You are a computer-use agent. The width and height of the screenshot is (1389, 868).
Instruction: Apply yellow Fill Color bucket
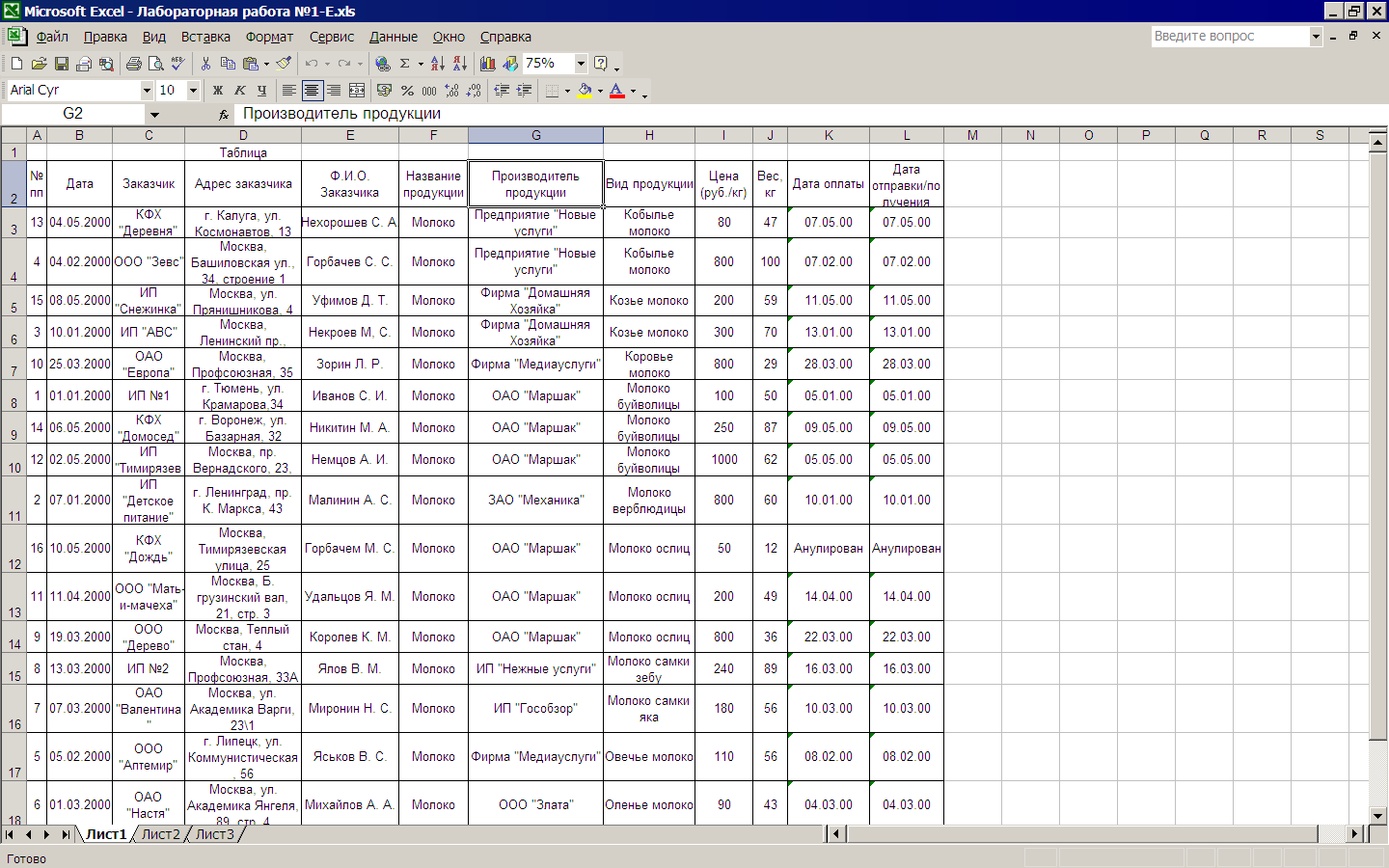pos(585,90)
